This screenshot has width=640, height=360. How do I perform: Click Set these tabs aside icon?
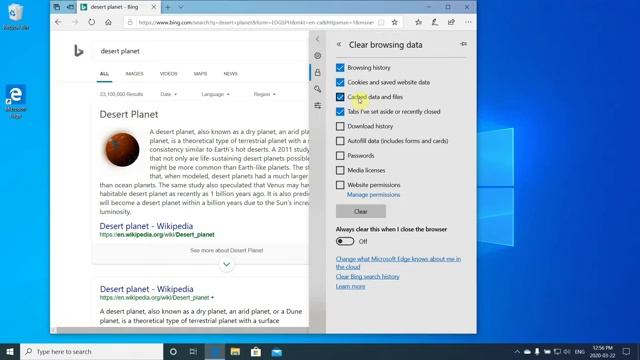[x=70, y=7]
